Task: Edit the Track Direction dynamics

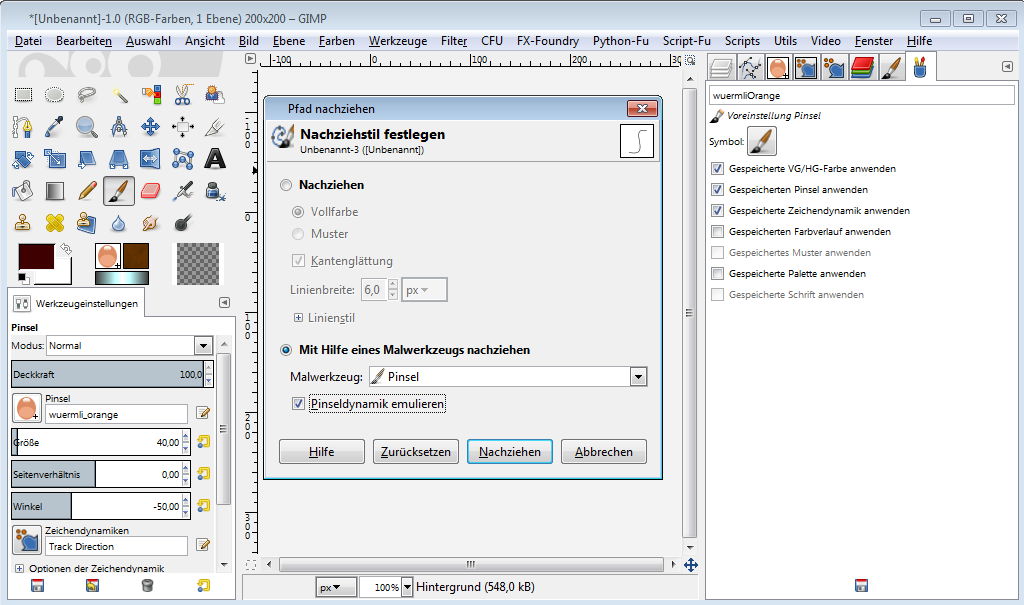Action: [x=203, y=544]
